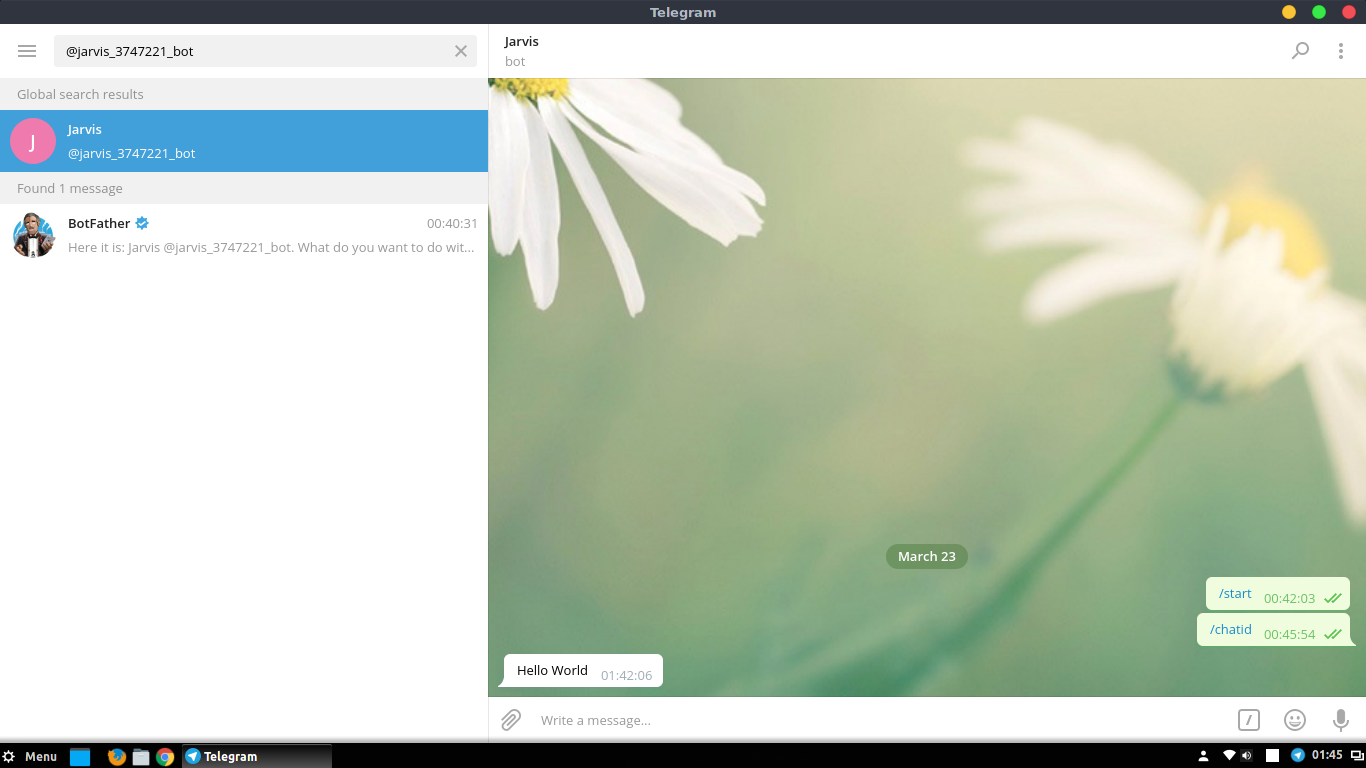Click the 01:45 tray clock

tap(1327, 755)
